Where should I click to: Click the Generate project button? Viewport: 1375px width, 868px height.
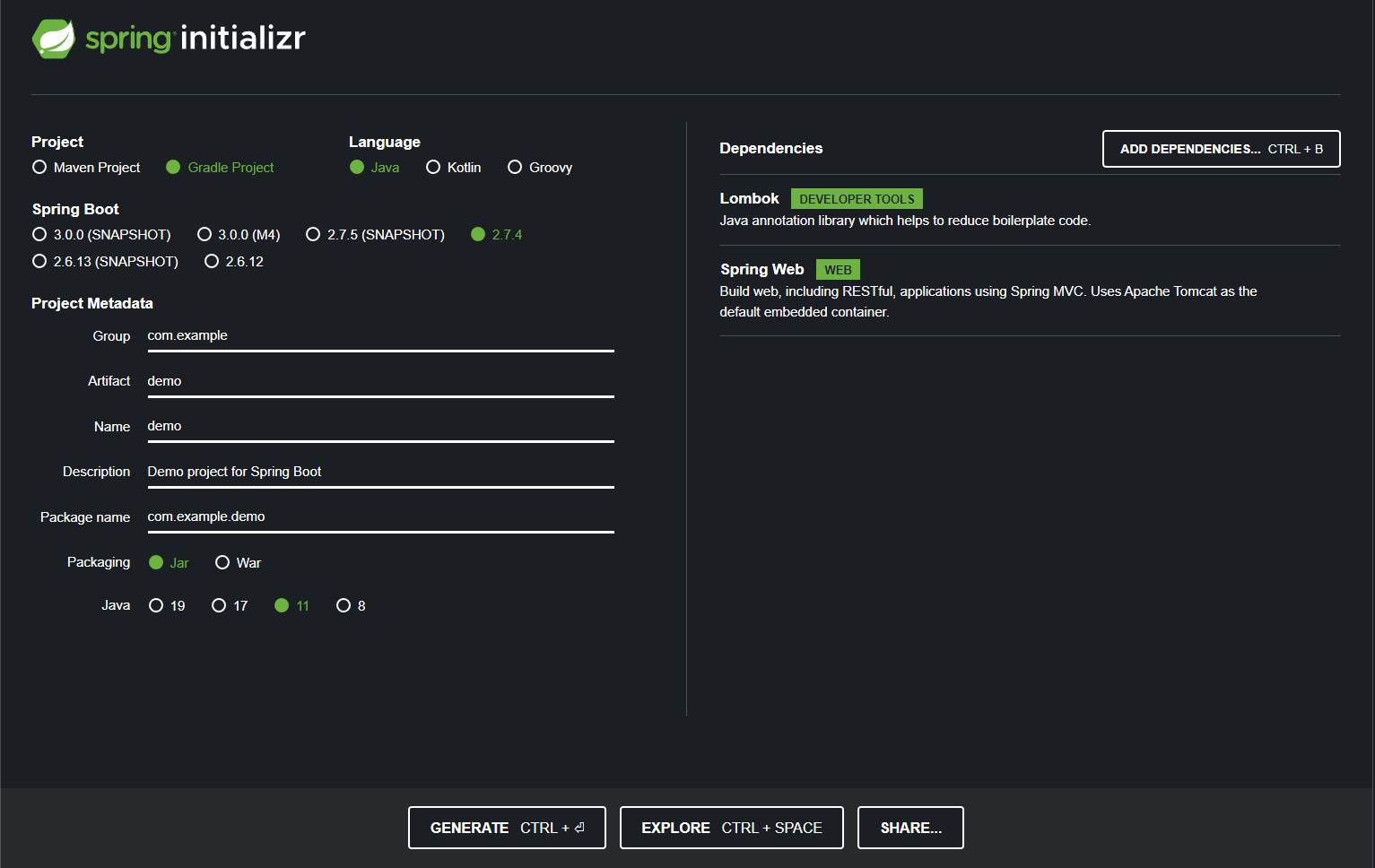[507, 828]
